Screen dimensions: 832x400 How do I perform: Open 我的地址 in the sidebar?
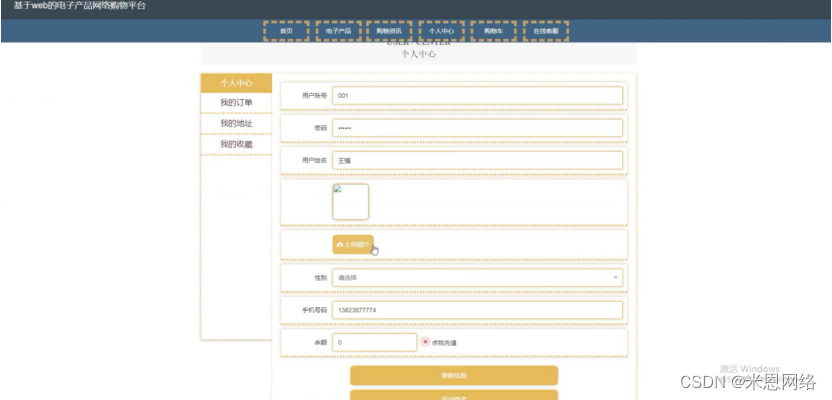pos(236,124)
